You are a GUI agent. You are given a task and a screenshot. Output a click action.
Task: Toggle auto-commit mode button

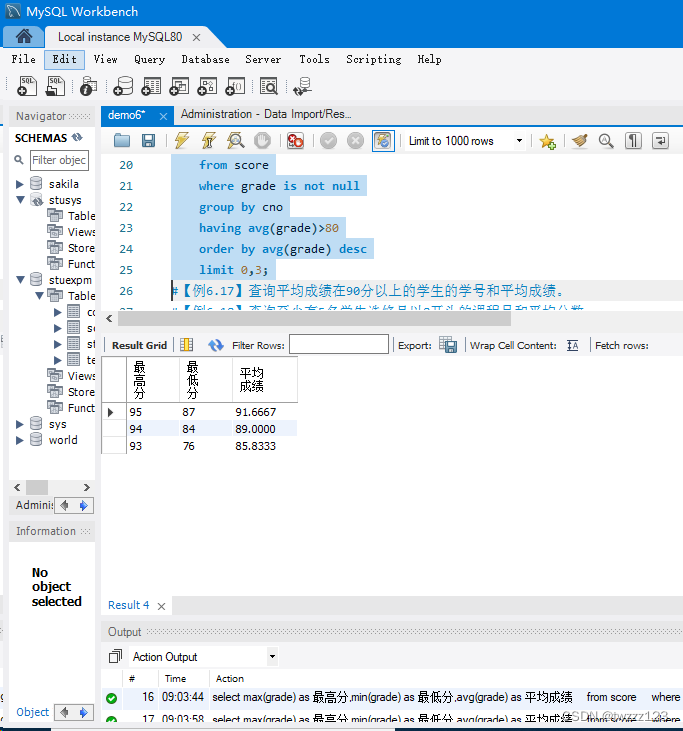383,140
